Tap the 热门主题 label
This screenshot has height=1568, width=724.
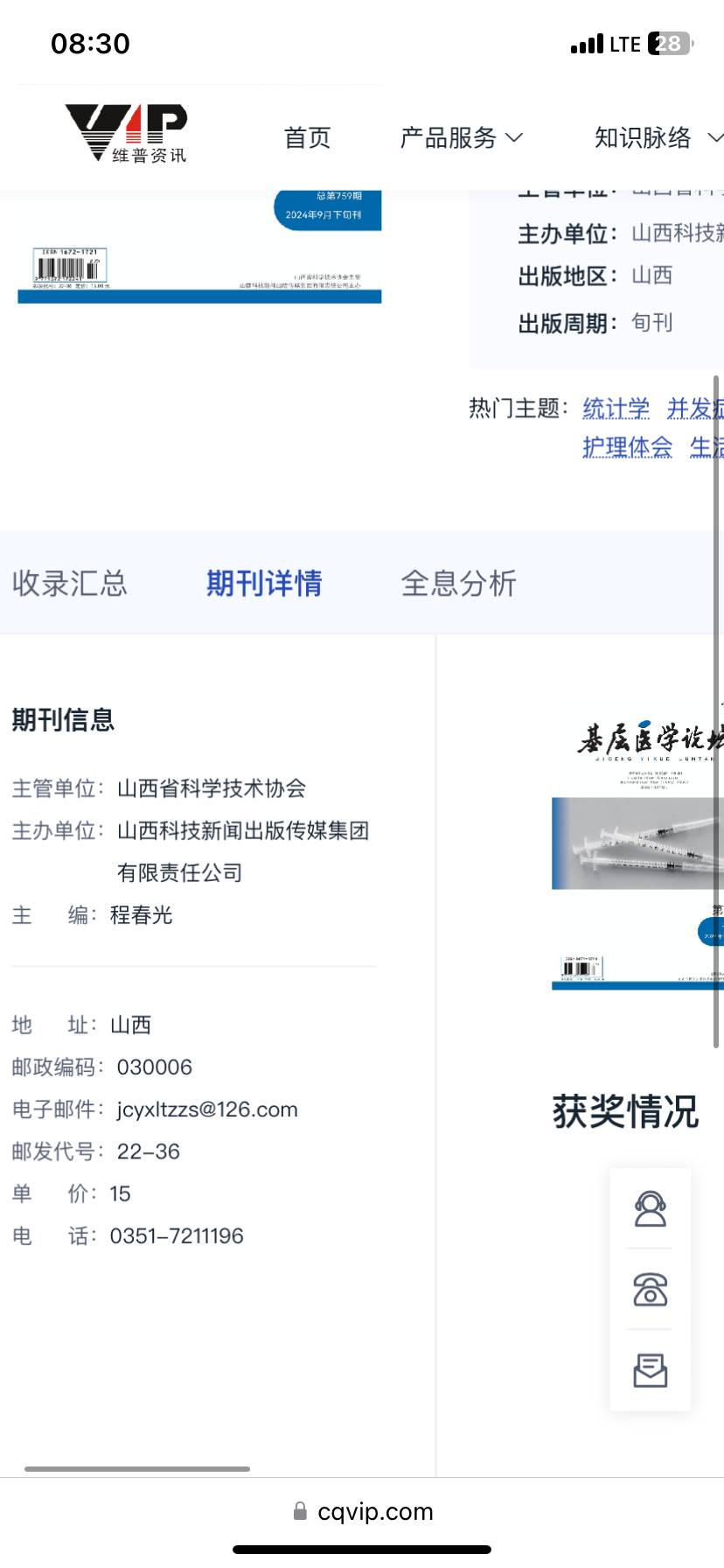coord(519,408)
